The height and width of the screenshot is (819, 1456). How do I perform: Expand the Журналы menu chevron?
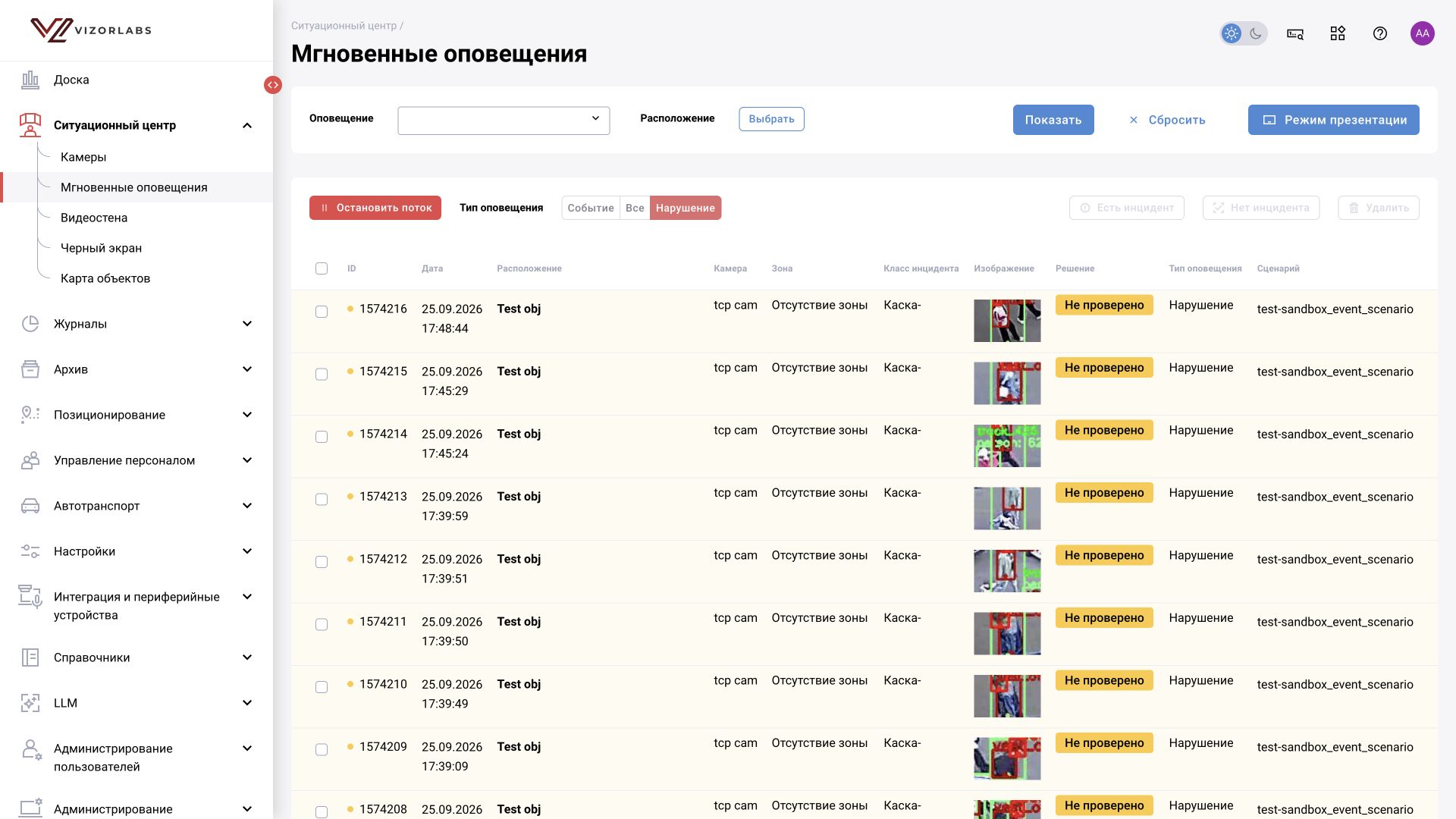click(247, 324)
